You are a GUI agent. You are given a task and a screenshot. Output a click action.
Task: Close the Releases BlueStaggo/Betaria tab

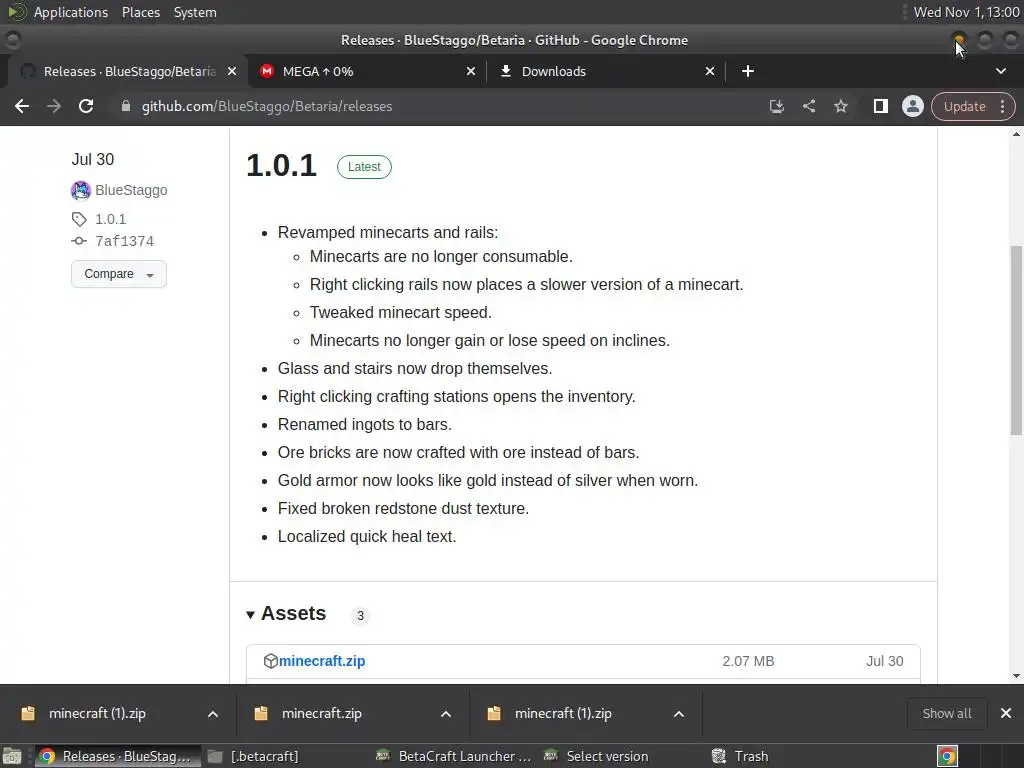pyautogui.click(x=232, y=71)
